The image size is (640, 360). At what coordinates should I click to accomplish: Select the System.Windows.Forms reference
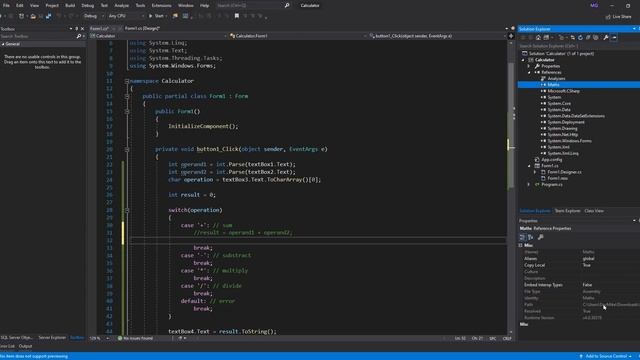tap(569, 141)
